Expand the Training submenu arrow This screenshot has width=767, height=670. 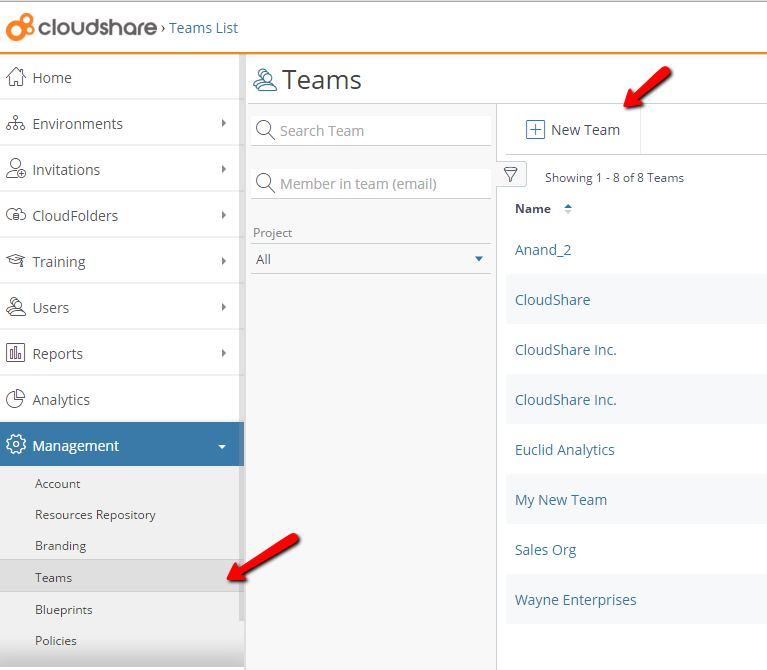click(224, 261)
